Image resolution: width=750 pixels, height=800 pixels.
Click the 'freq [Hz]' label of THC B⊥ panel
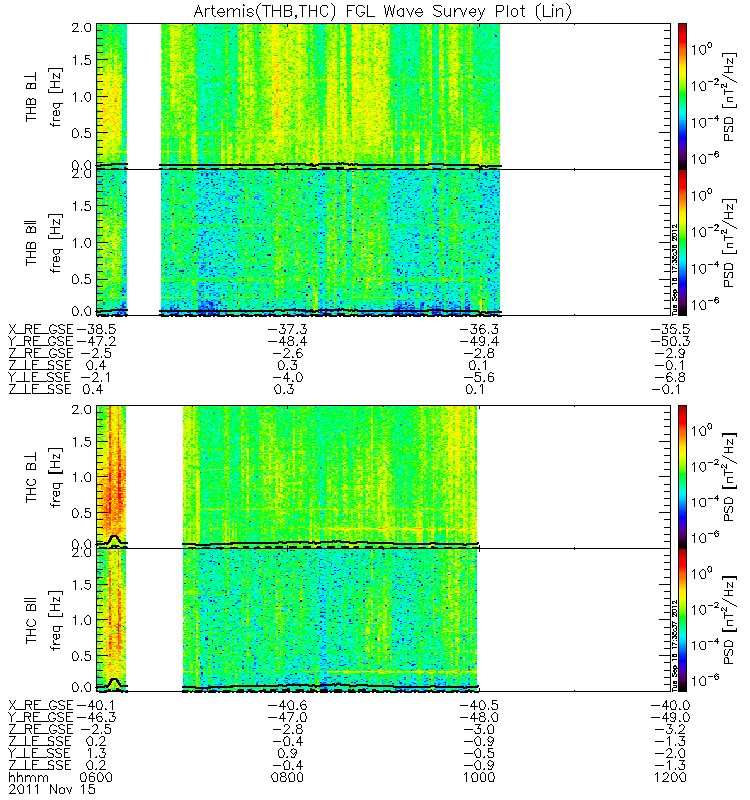[x=56, y=478]
